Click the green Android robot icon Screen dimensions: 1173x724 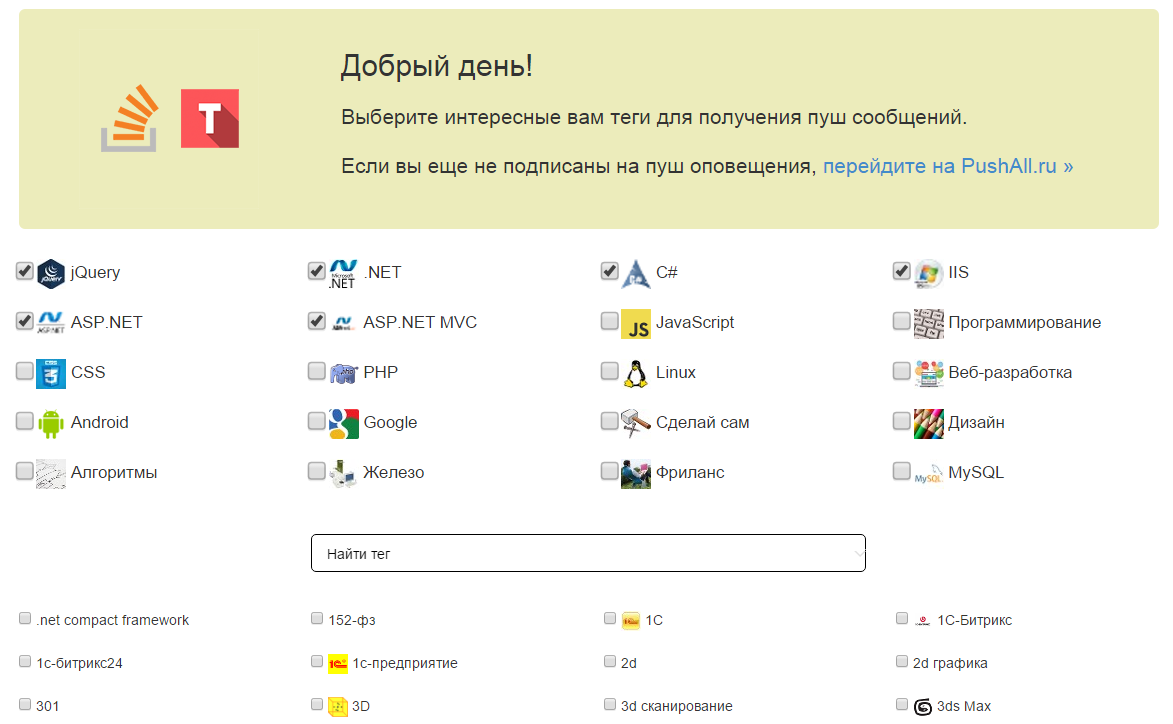[51, 423]
